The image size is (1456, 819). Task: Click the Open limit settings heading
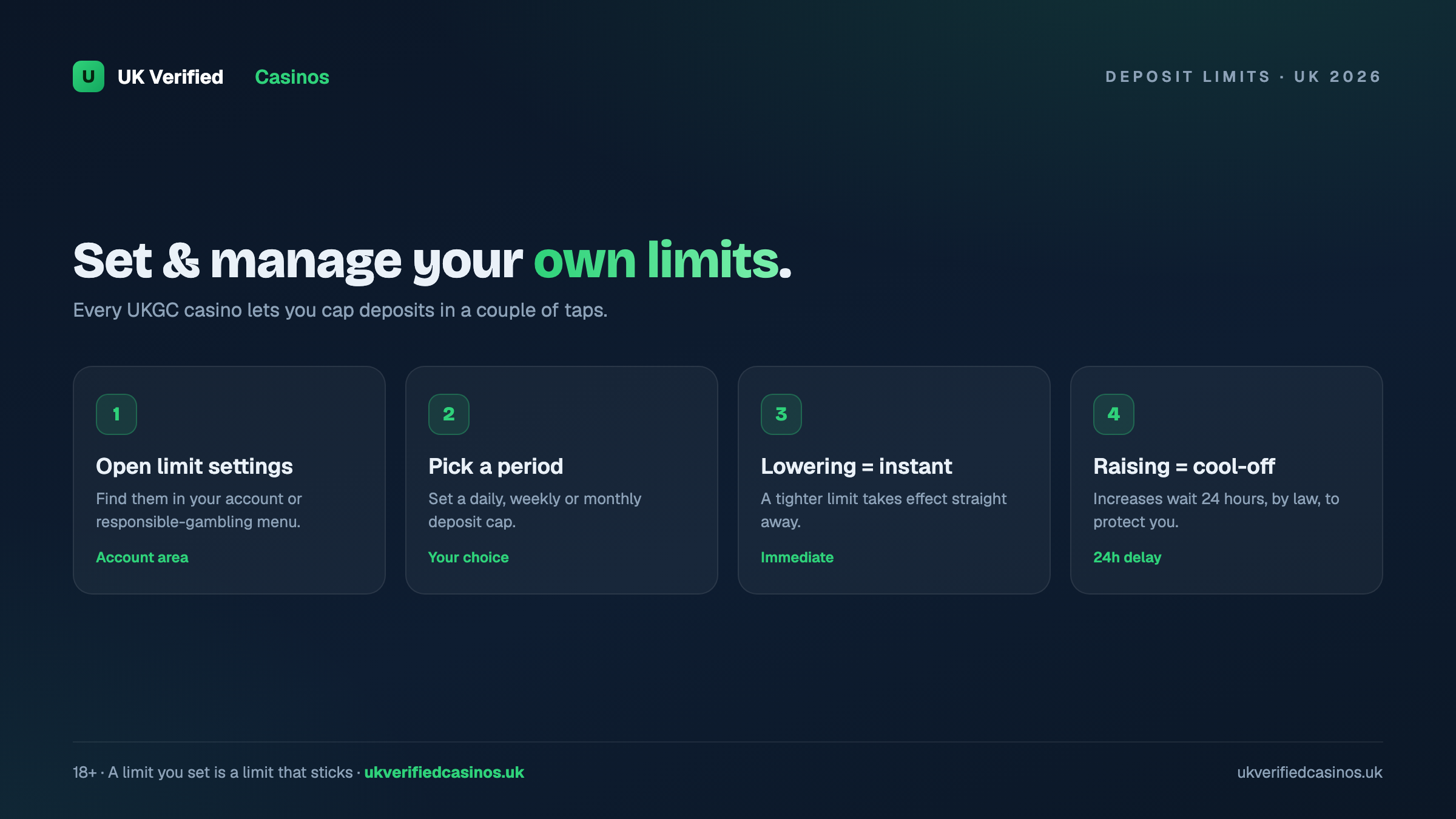(x=194, y=466)
